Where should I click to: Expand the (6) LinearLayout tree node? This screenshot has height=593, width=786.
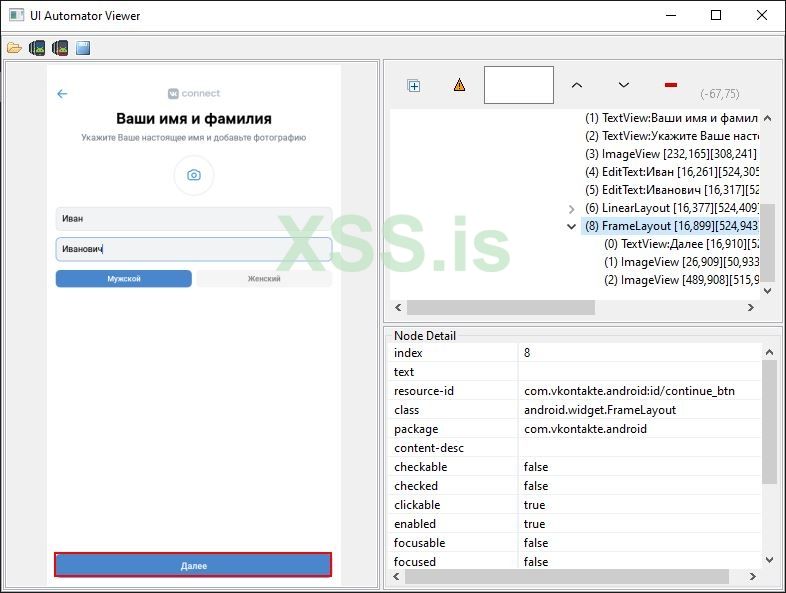[571, 209]
